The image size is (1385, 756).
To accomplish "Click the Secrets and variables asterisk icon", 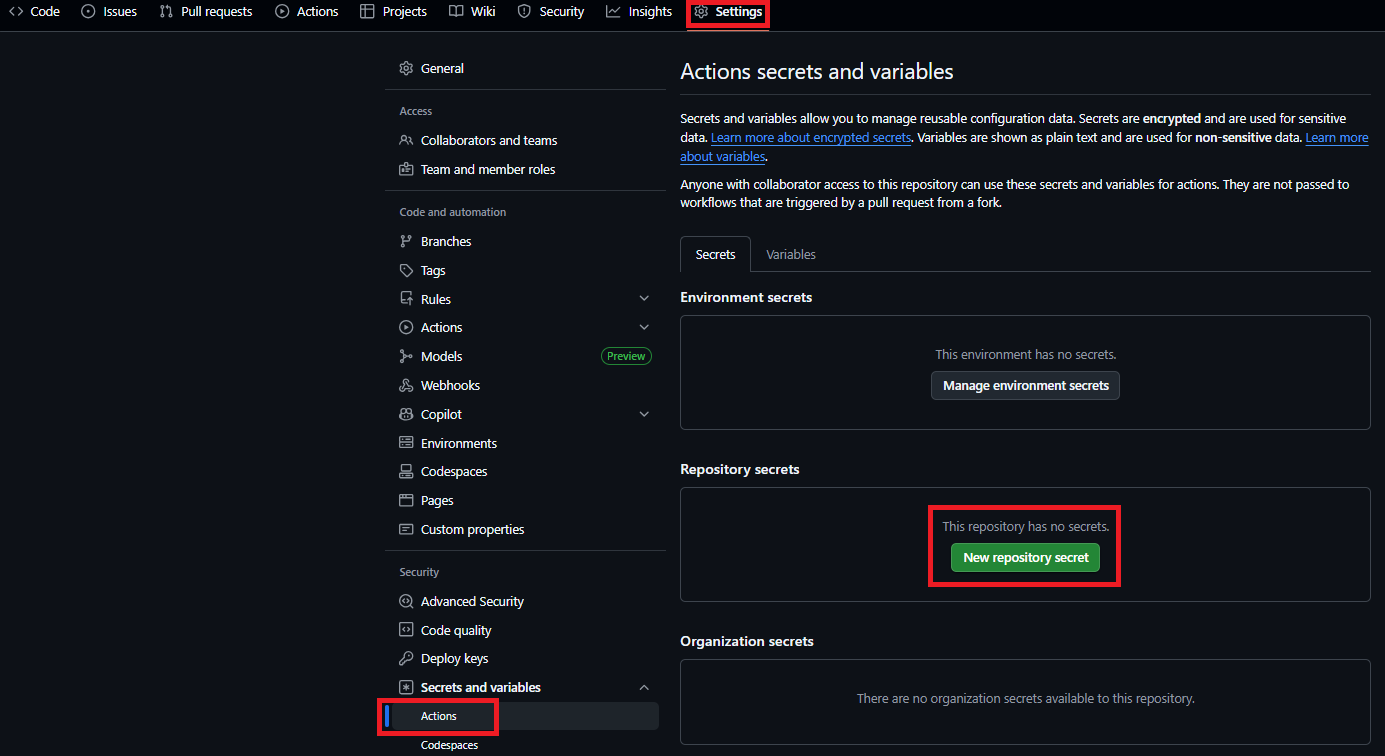I will [x=406, y=688].
